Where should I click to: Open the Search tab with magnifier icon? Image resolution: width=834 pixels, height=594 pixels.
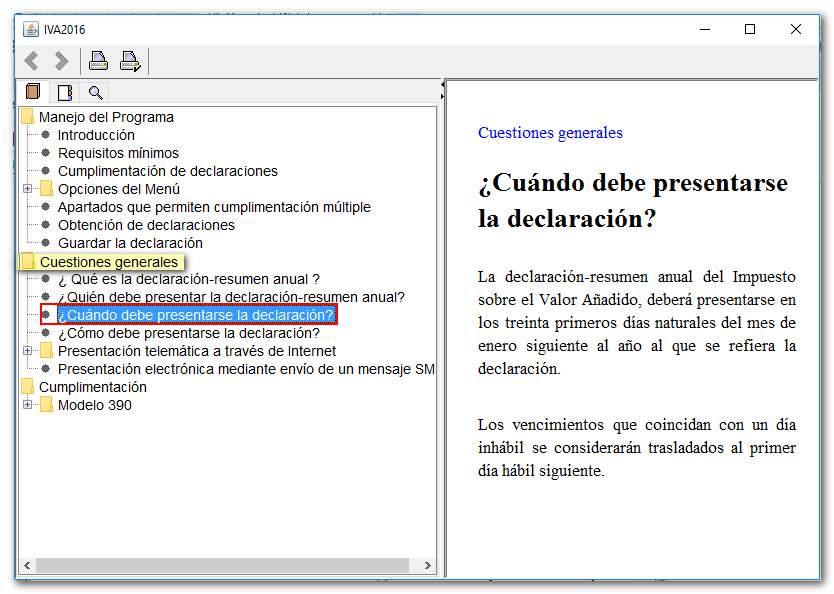[95, 93]
